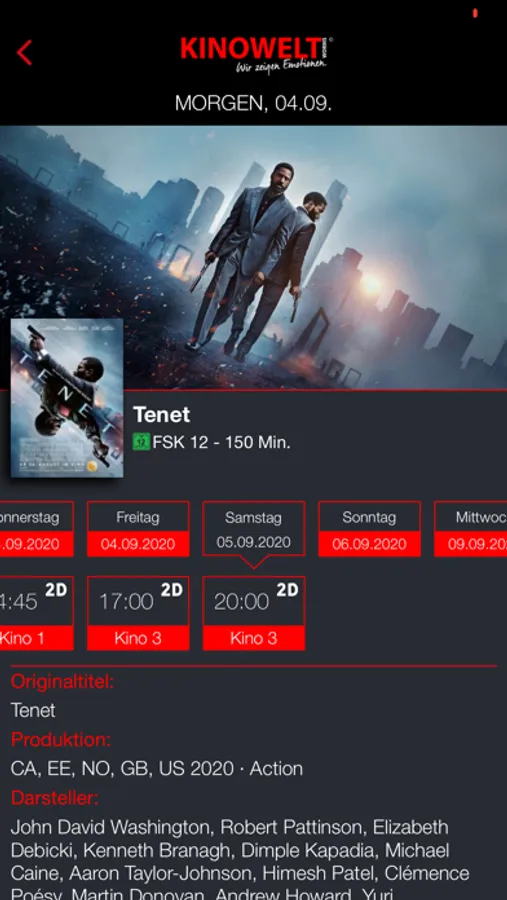
Task: Tap the Kino 3 label under 20:00
Action: pyautogui.click(x=254, y=638)
